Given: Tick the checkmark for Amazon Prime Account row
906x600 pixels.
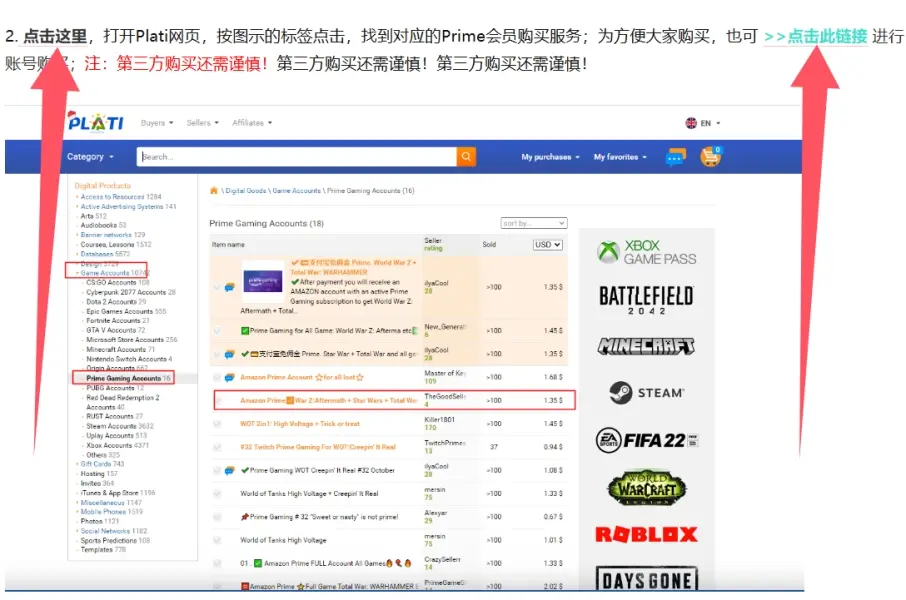Looking at the screenshot, I should [217, 377].
